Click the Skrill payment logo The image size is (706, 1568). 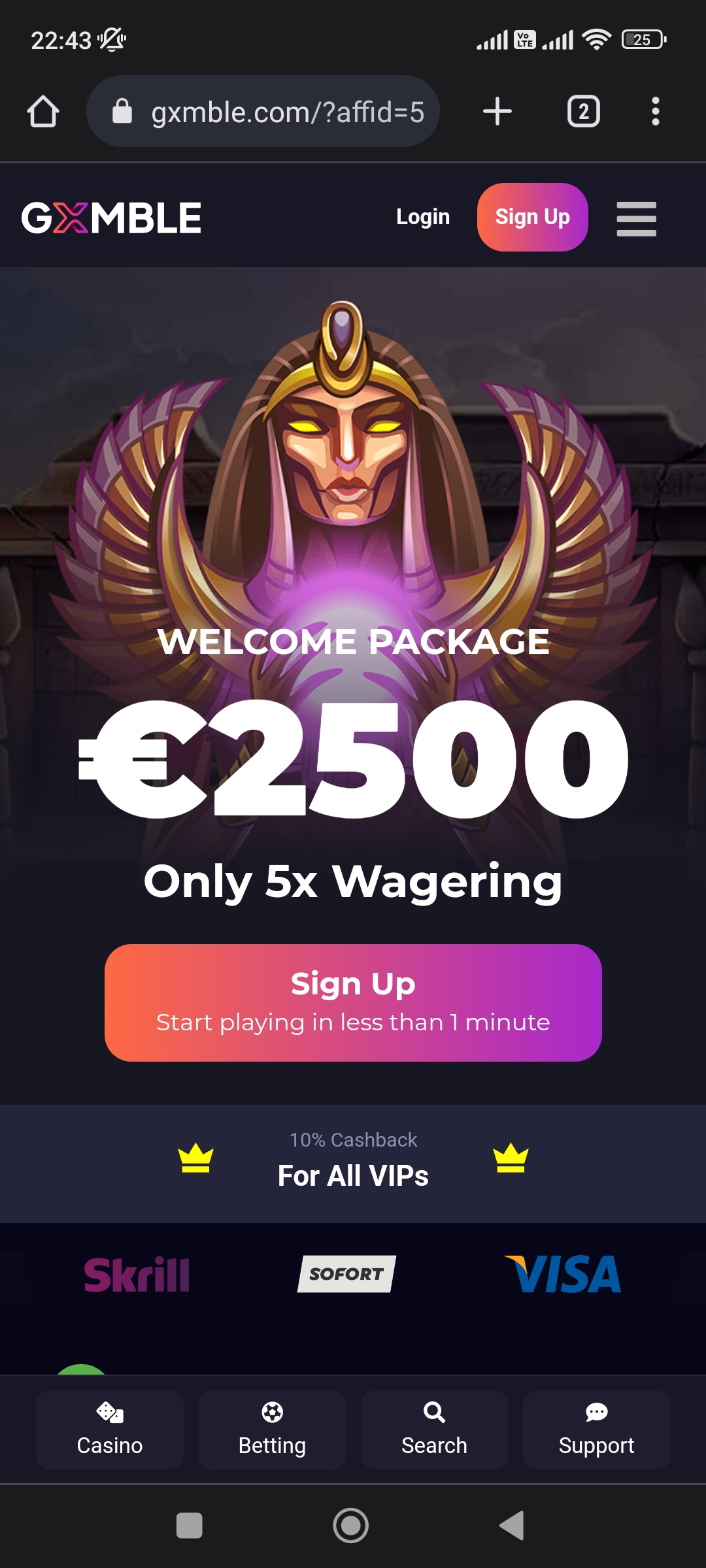(137, 1275)
